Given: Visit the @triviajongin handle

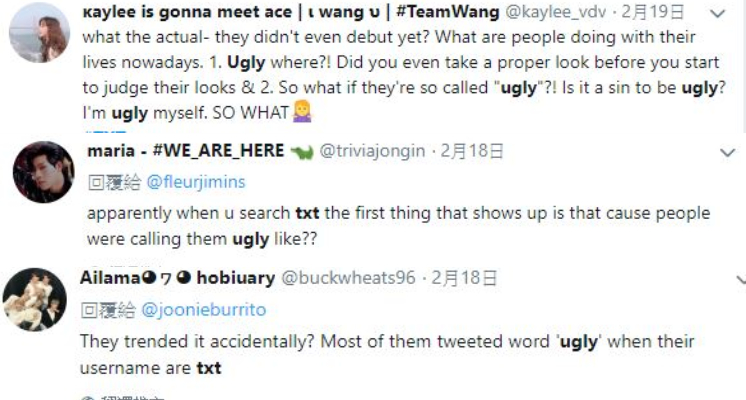Looking at the screenshot, I should (372, 151).
